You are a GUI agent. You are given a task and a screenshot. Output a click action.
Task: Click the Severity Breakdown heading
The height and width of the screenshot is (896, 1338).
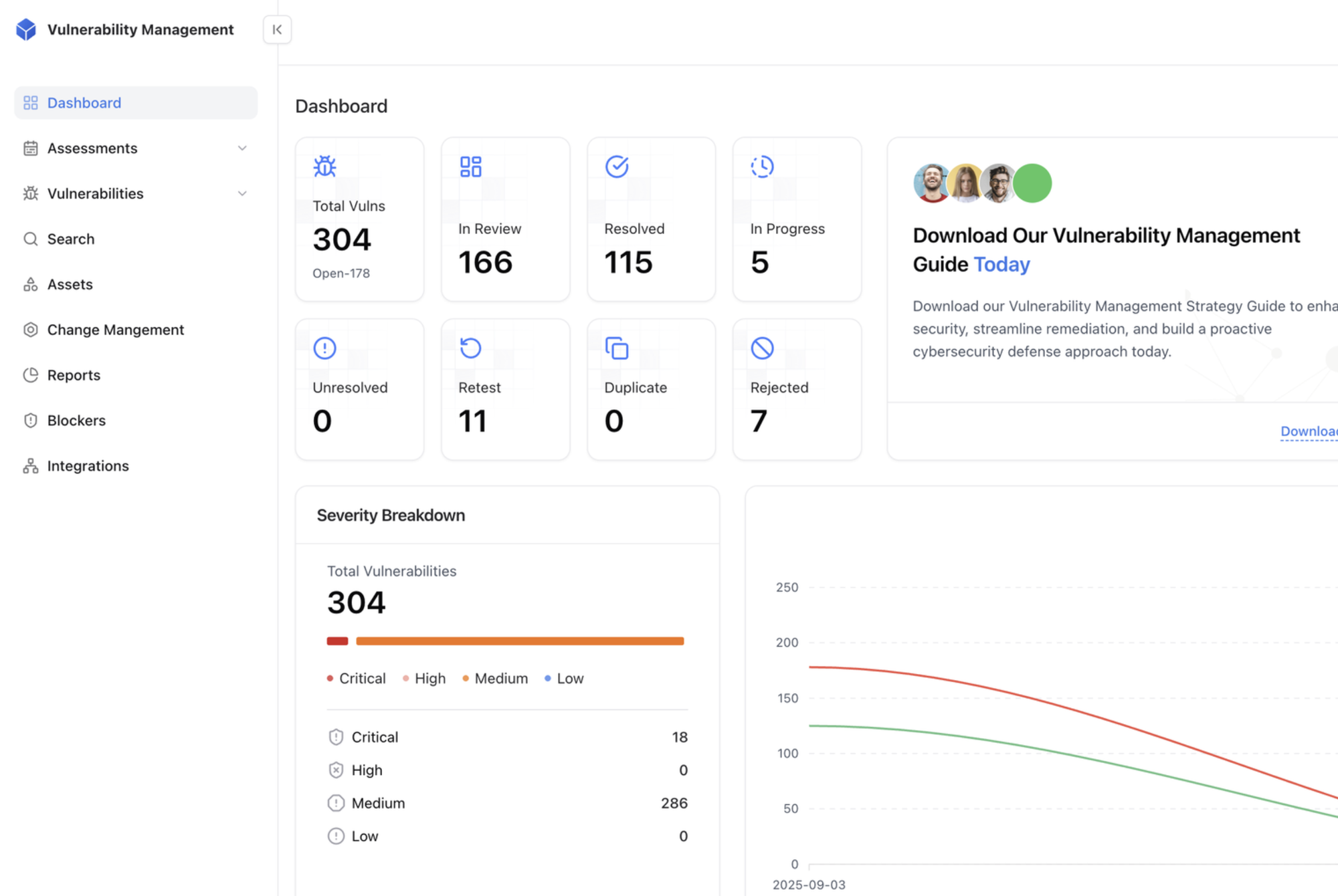pyautogui.click(x=391, y=516)
